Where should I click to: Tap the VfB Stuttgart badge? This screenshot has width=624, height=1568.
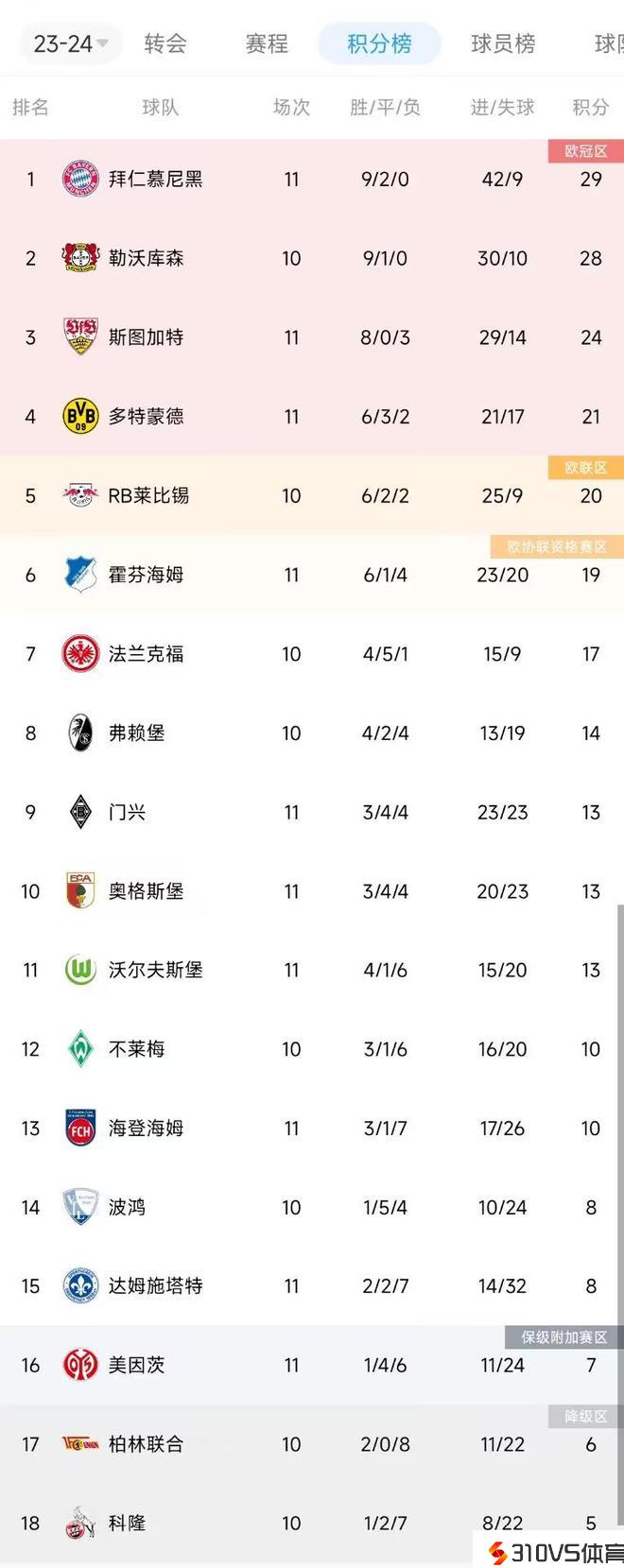tap(80, 336)
